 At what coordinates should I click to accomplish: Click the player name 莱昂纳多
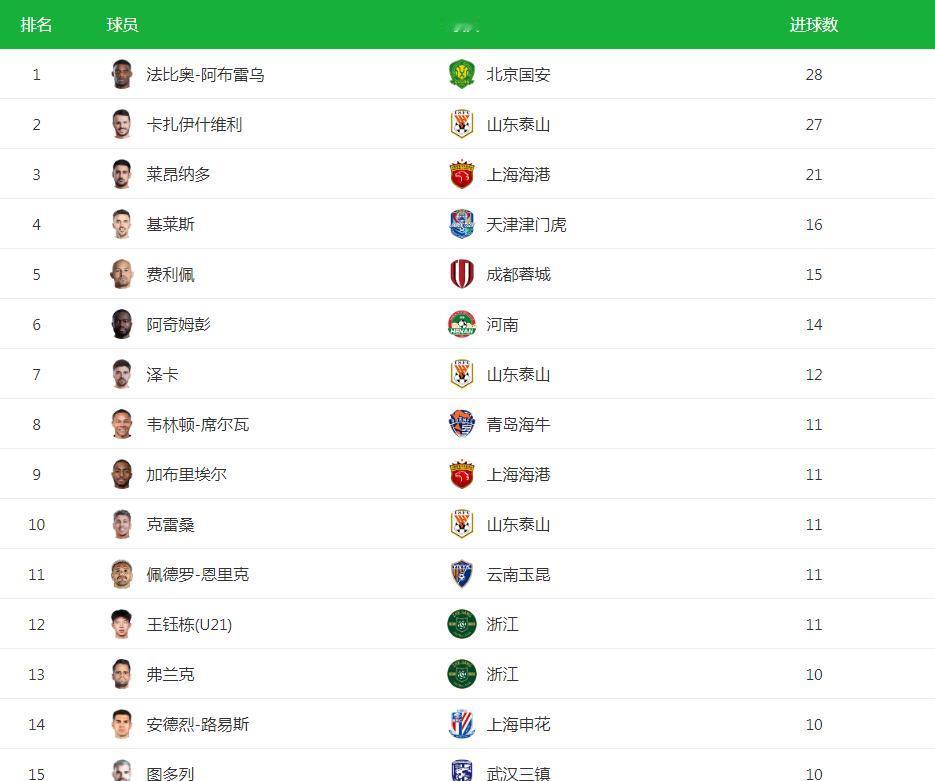pyautogui.click(x=178, y=175)
